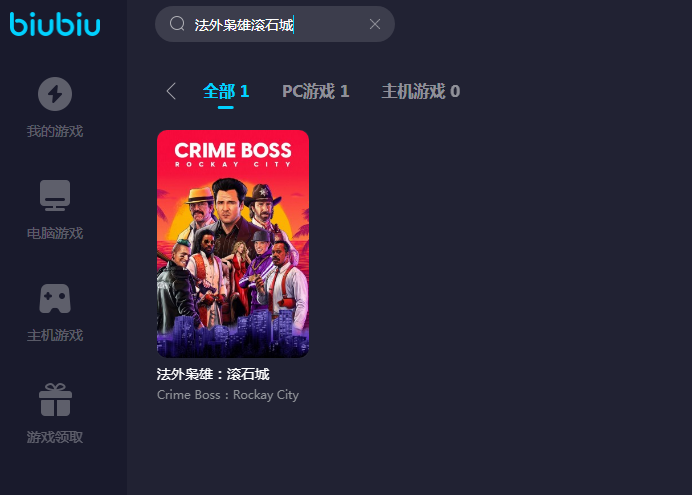Click the Crime Boss: Rockay City subtitle
Screen dimensions: 692x495
pyautogui.click(x=228, y=394)
